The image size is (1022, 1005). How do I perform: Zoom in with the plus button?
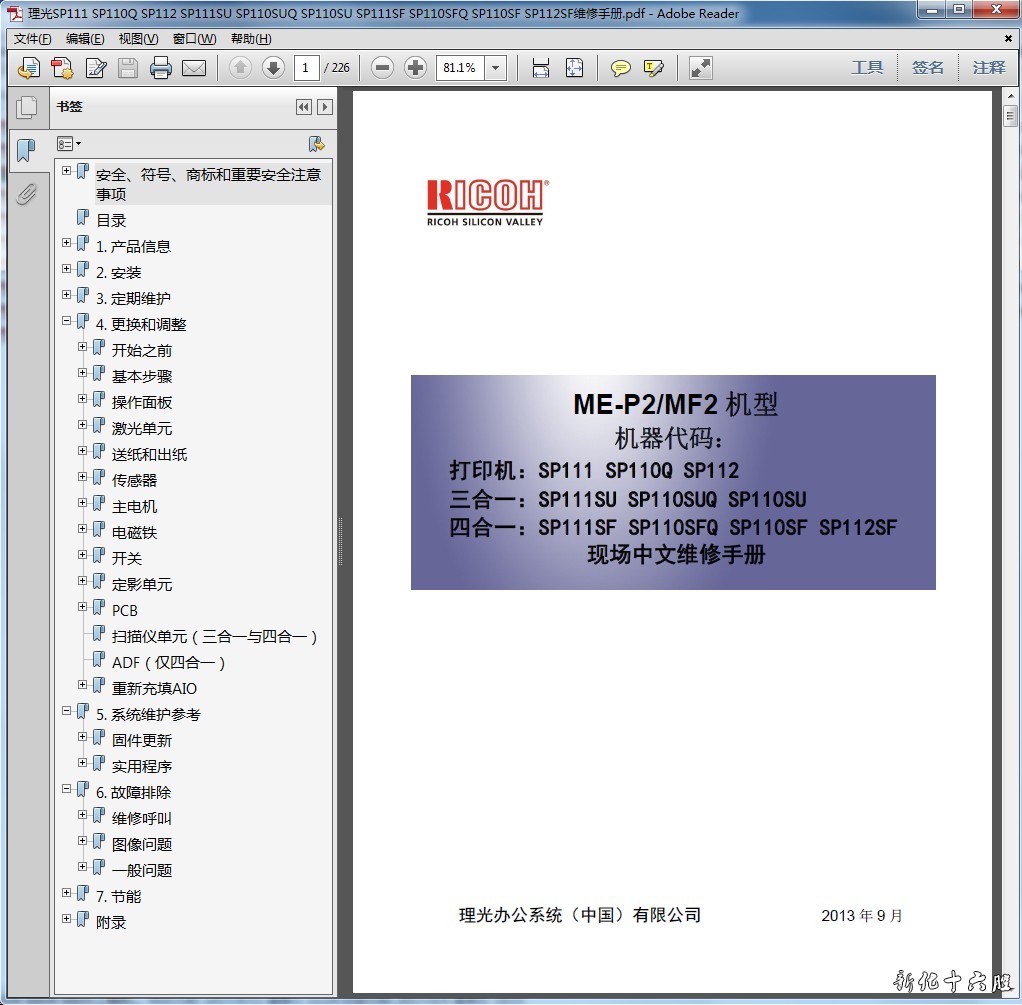pos(416,68)
